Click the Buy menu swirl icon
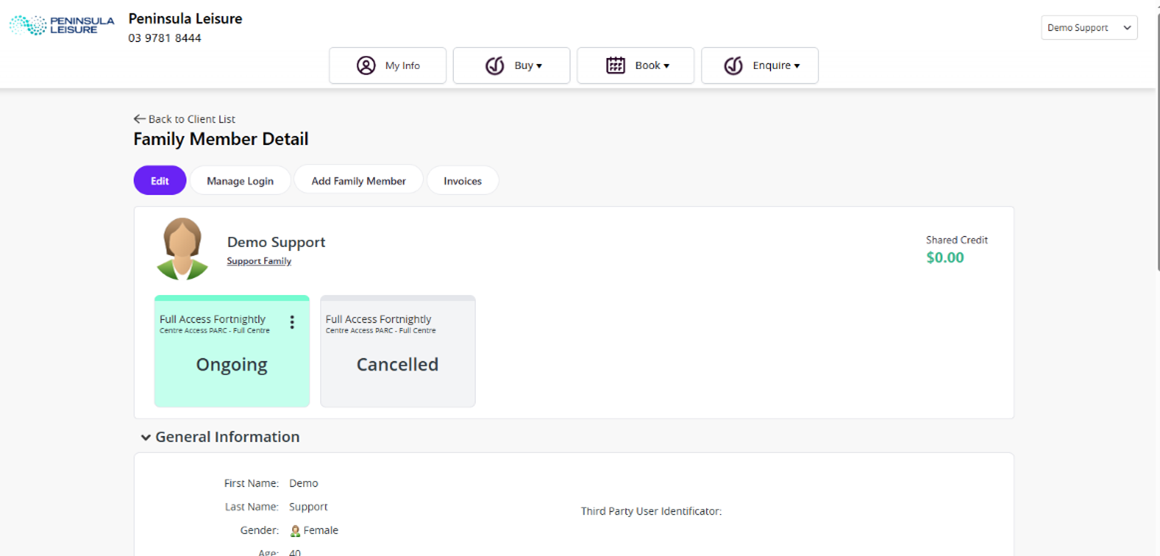 (x=494, y=66)
